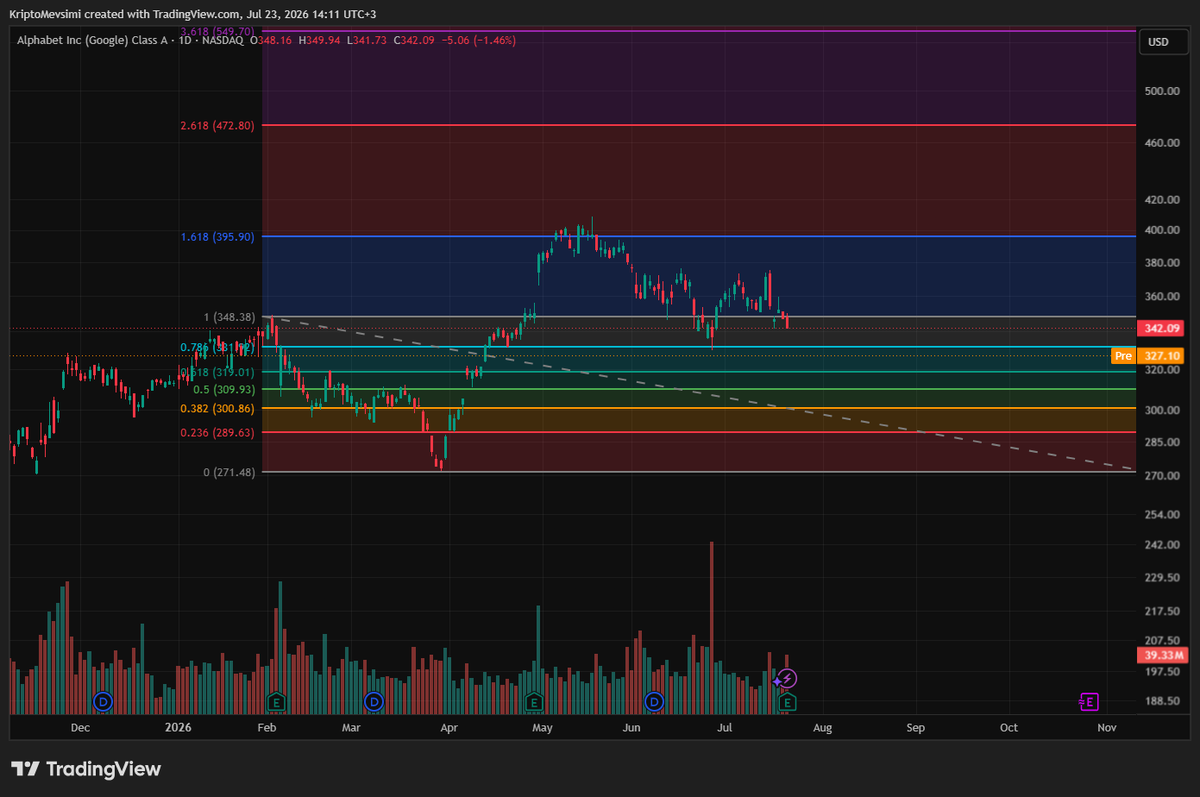Click the orange 327.10 pre-market price label
This screenshot has height=797, width=1200.
(1163, 355)
